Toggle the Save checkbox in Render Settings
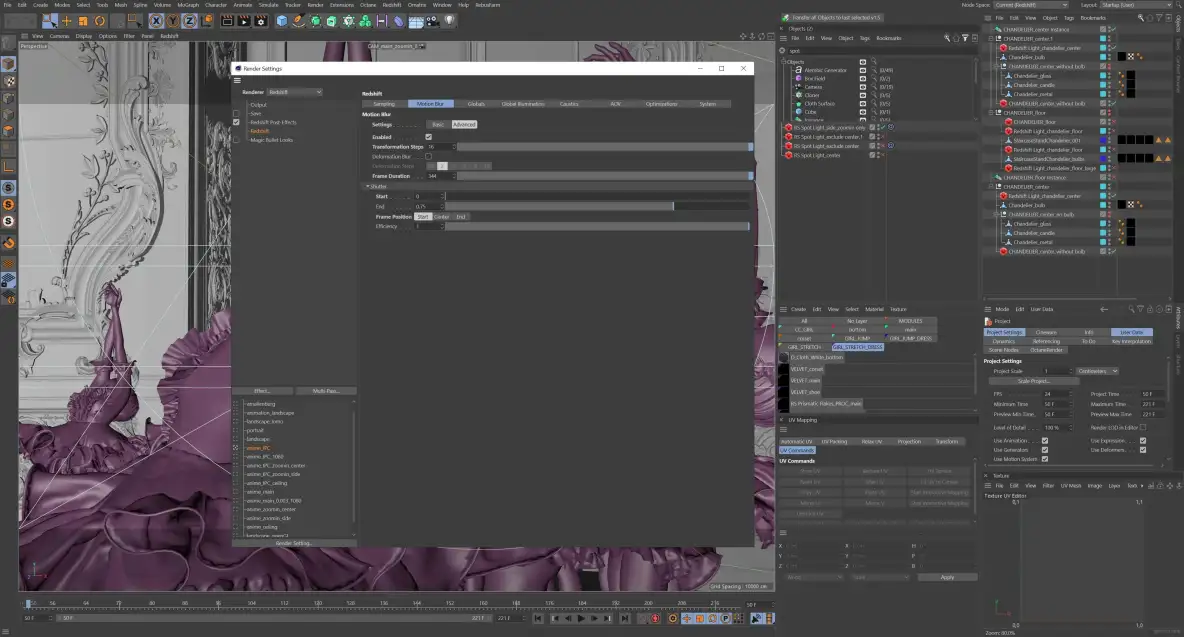Screen dimensions: 1184x637 (x=236, y=113)
